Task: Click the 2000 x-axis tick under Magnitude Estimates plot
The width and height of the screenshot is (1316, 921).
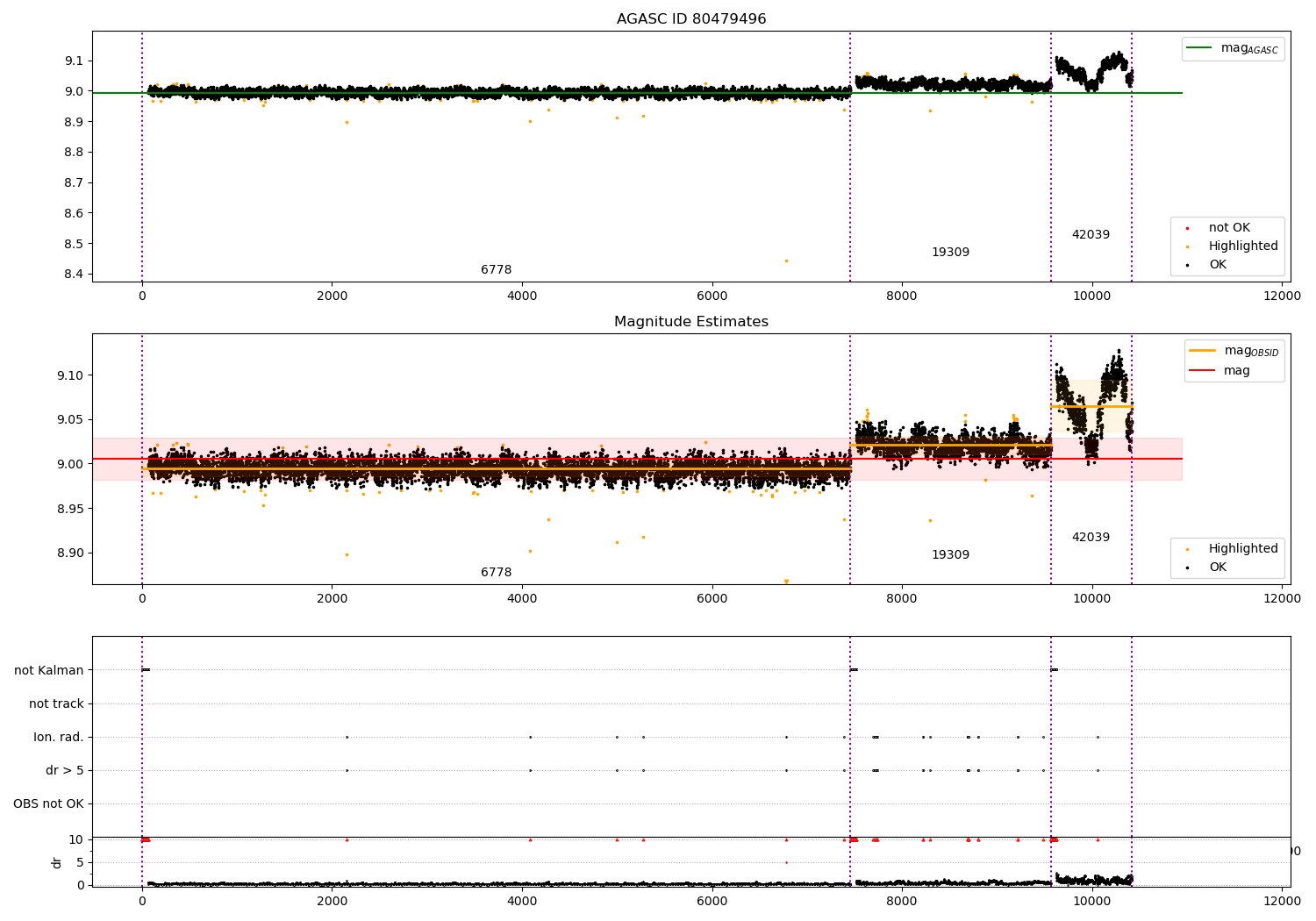Action: click(332, 598)
